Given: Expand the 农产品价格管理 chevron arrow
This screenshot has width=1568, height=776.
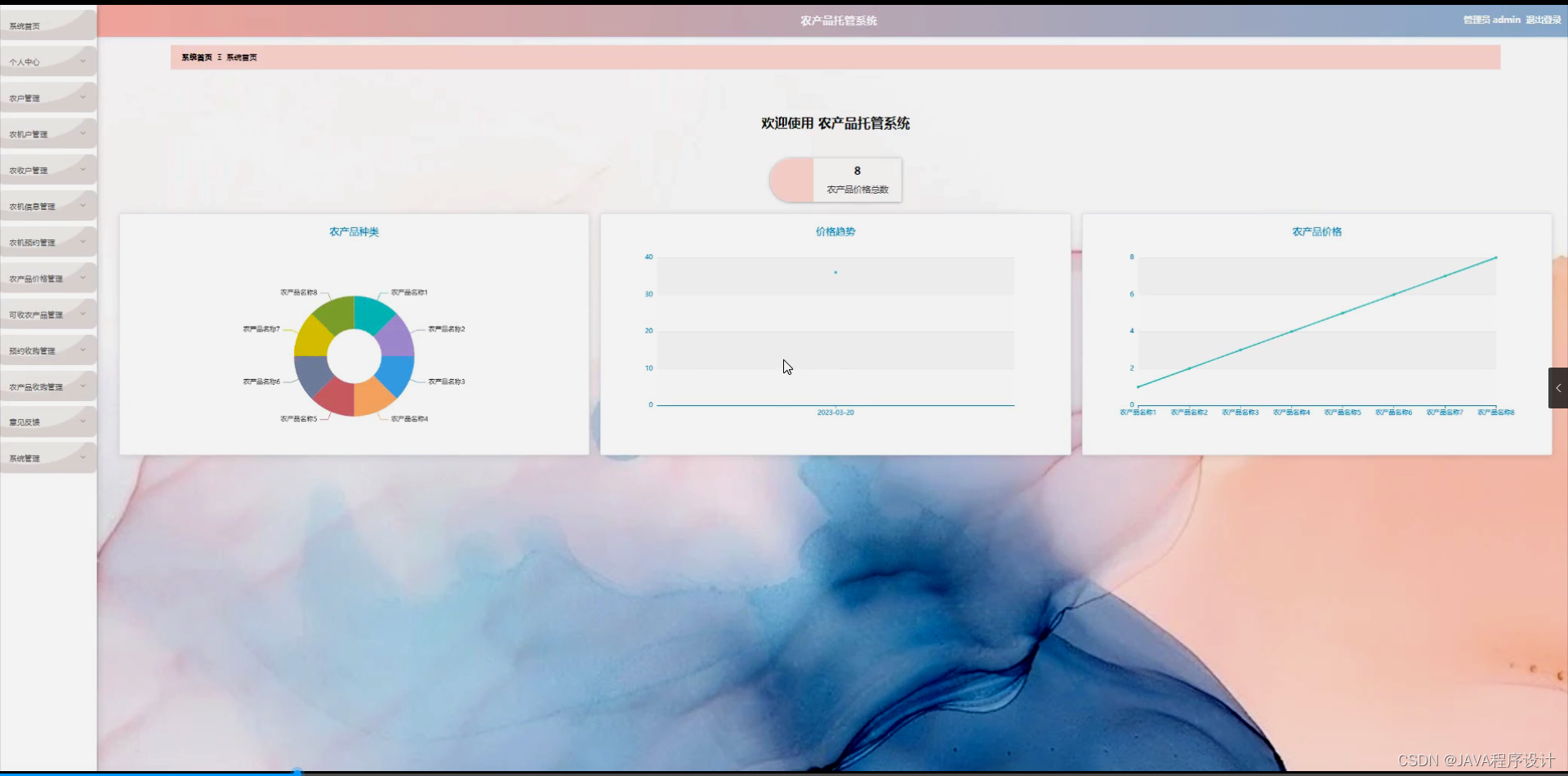Looking at the screenshot, I should pyautogui.click(x=82, y=278).
